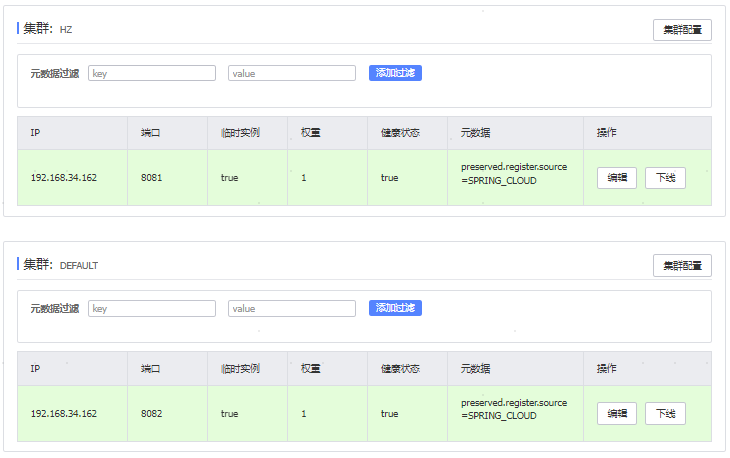The image size is (730, 458).
Task: Click port column header in HZ table
Action: pos(151,133)
